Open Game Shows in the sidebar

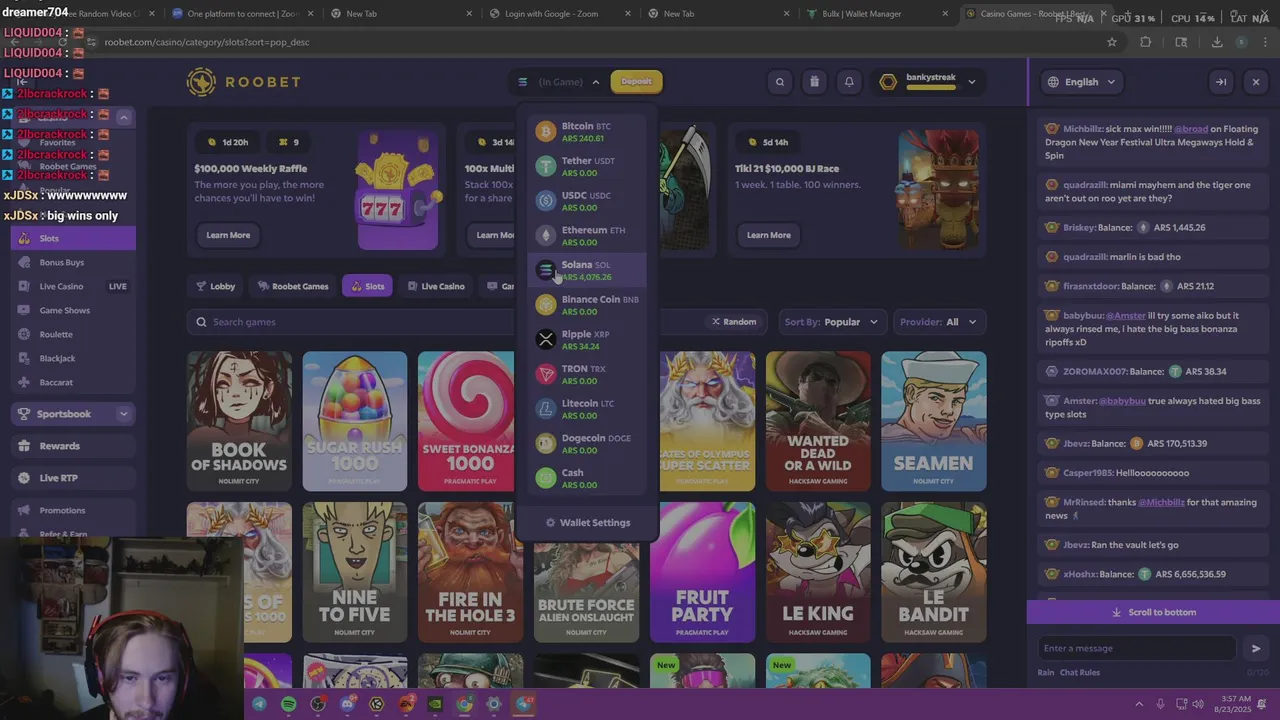[x=73, y=310]
